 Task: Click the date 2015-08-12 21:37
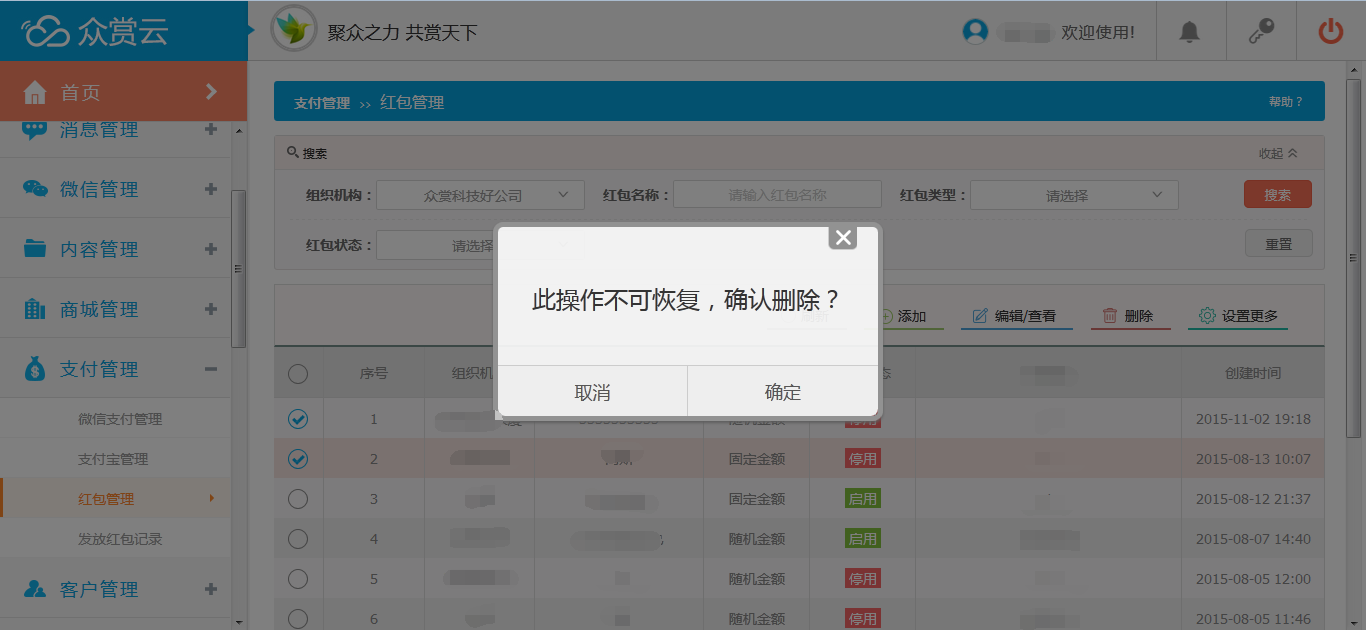pos(1253,499)
